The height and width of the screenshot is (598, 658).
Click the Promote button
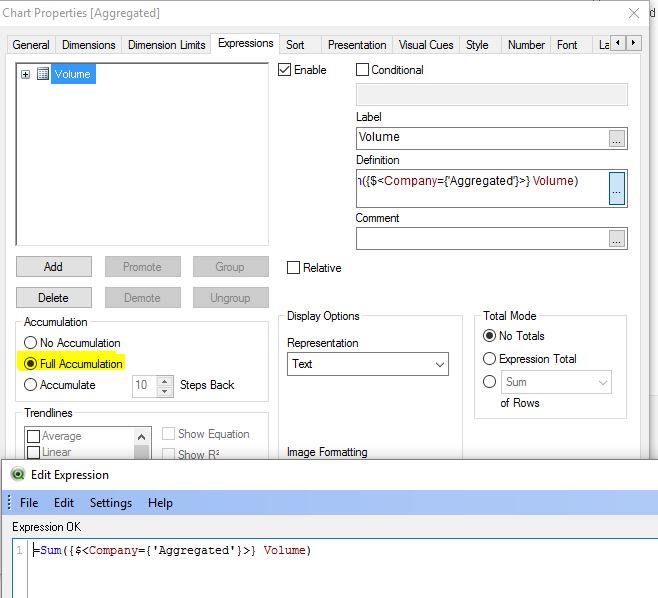coord(143,267)
